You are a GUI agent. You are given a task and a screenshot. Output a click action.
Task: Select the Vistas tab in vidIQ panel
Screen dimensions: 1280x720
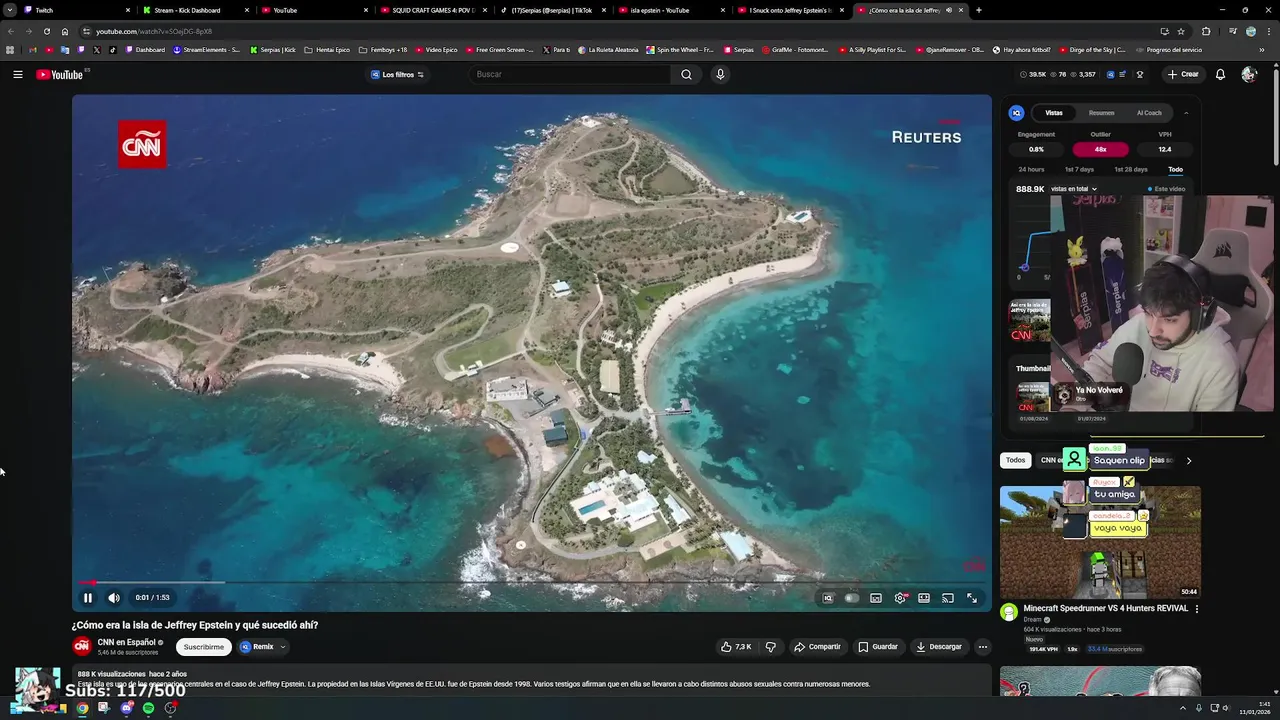(x=1054, y=113)
